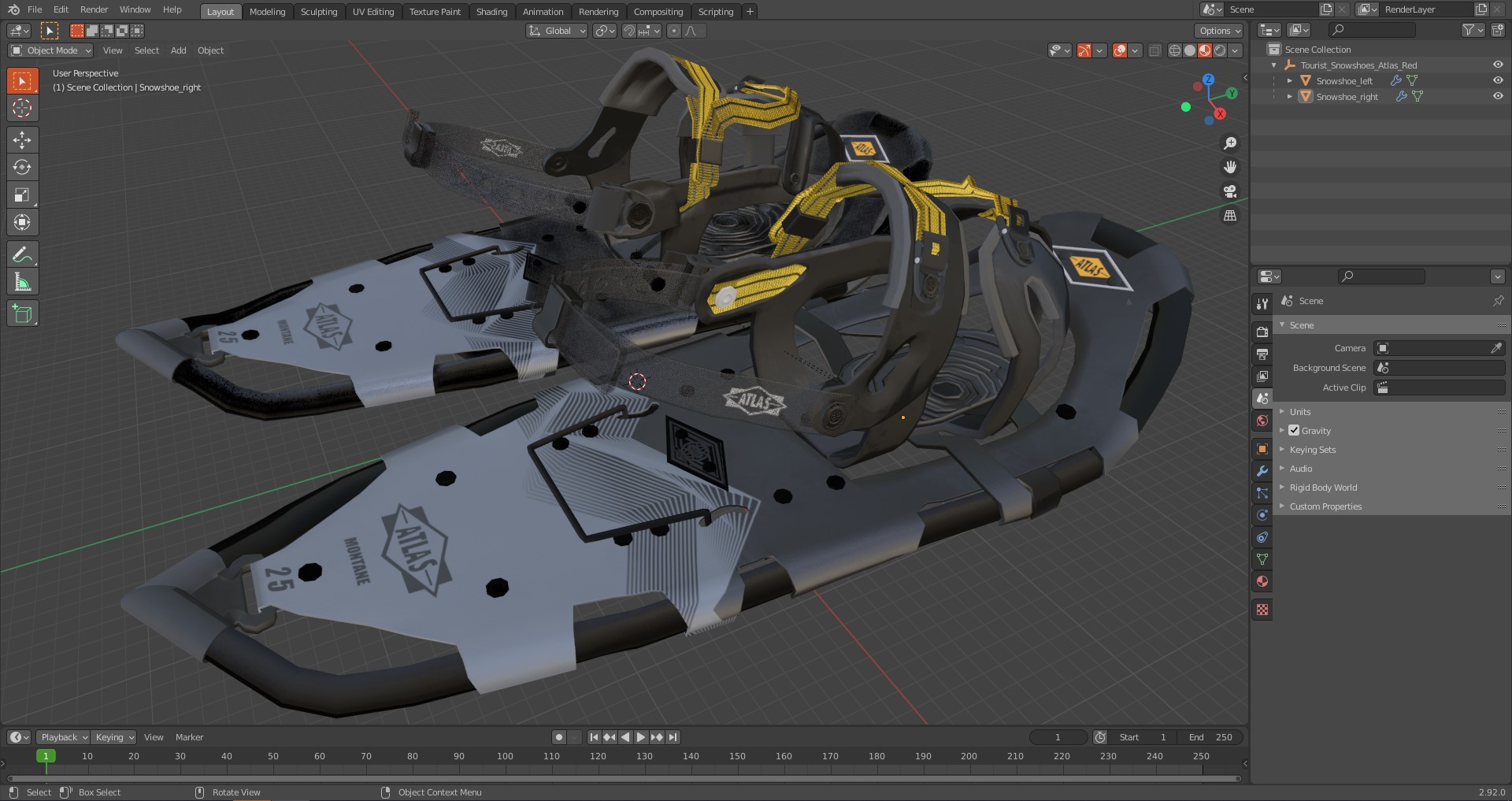This screenshot has height=801, width=1512.
Task: Open the World properties tab
Action: (1262, 421)
